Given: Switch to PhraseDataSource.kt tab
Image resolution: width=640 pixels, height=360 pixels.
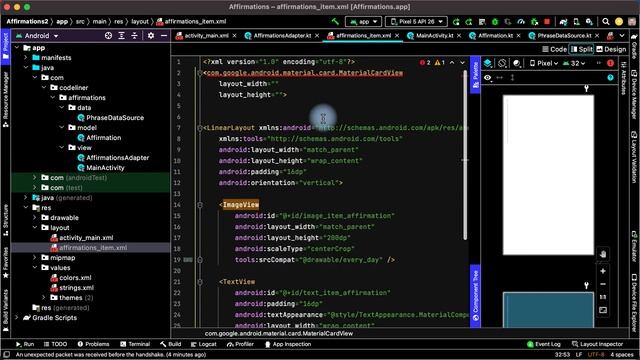Looking at the screenshot, I should click(x=564, y=36).
